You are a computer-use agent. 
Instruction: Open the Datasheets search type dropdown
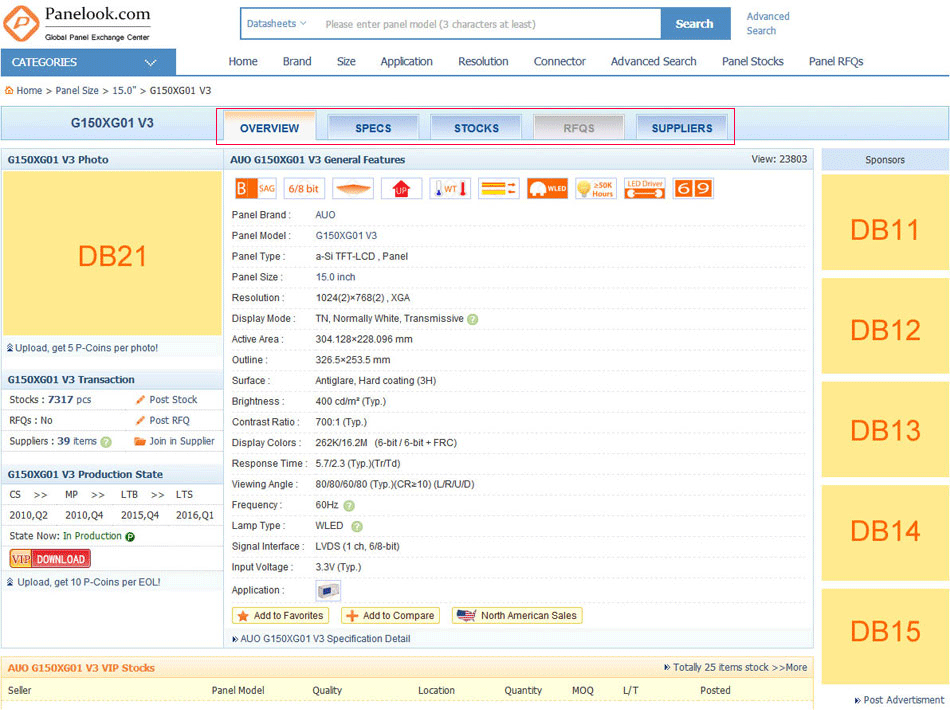tap(277, 24)
